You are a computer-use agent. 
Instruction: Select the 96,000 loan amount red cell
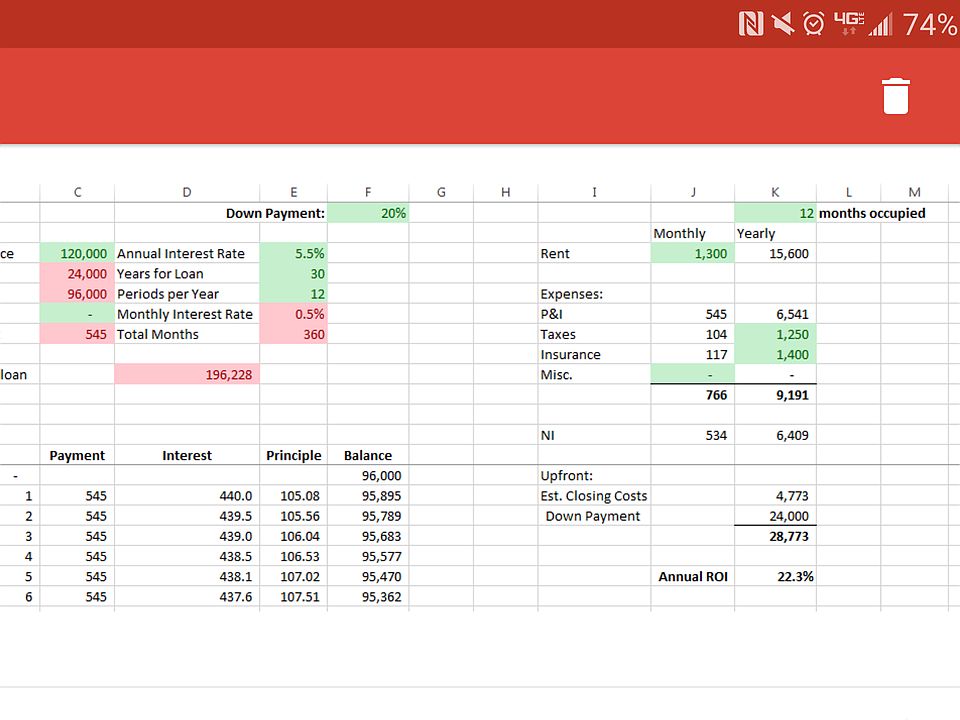coord(77,294)
